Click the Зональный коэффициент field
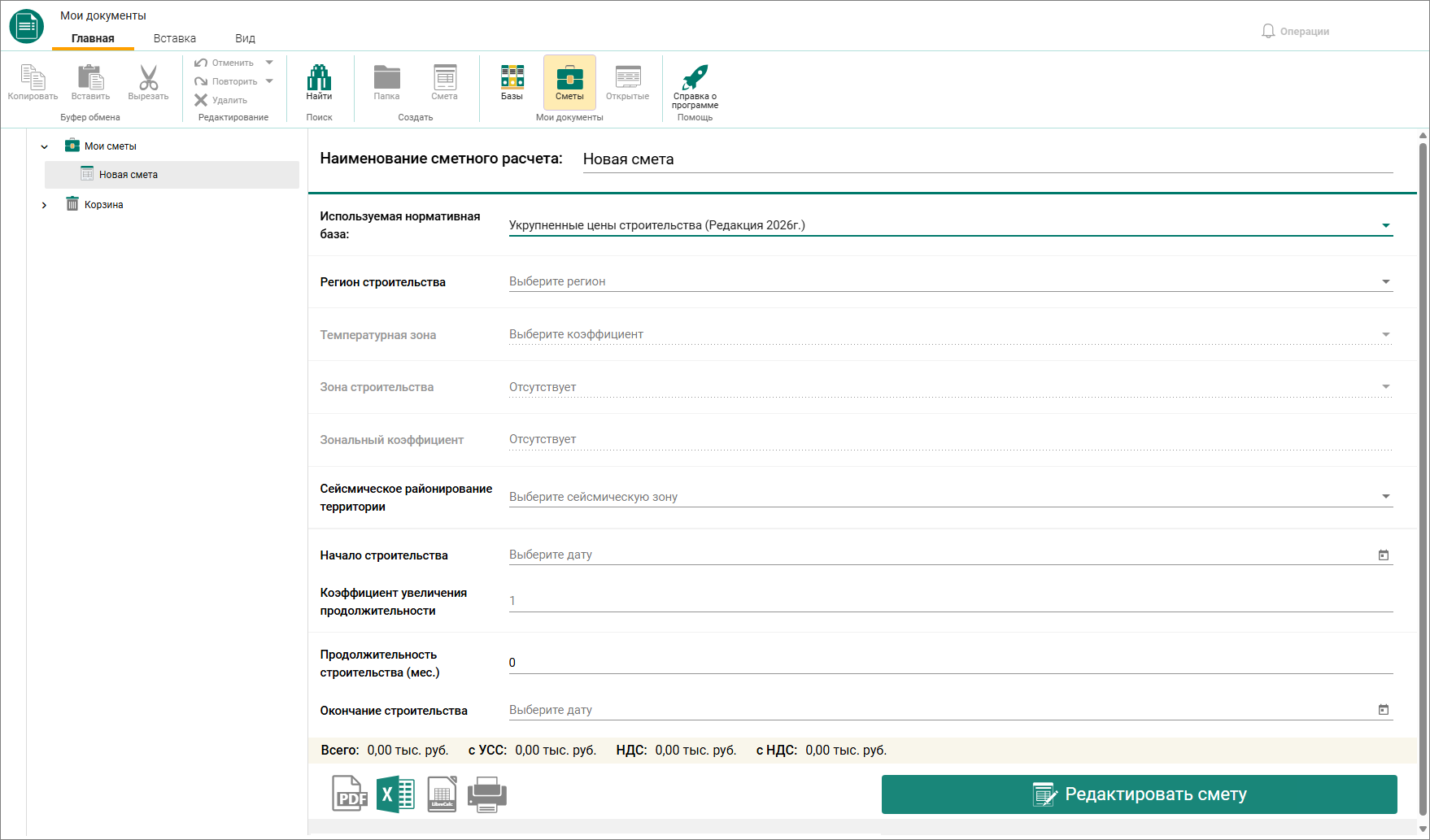 (x=951, y=439)
